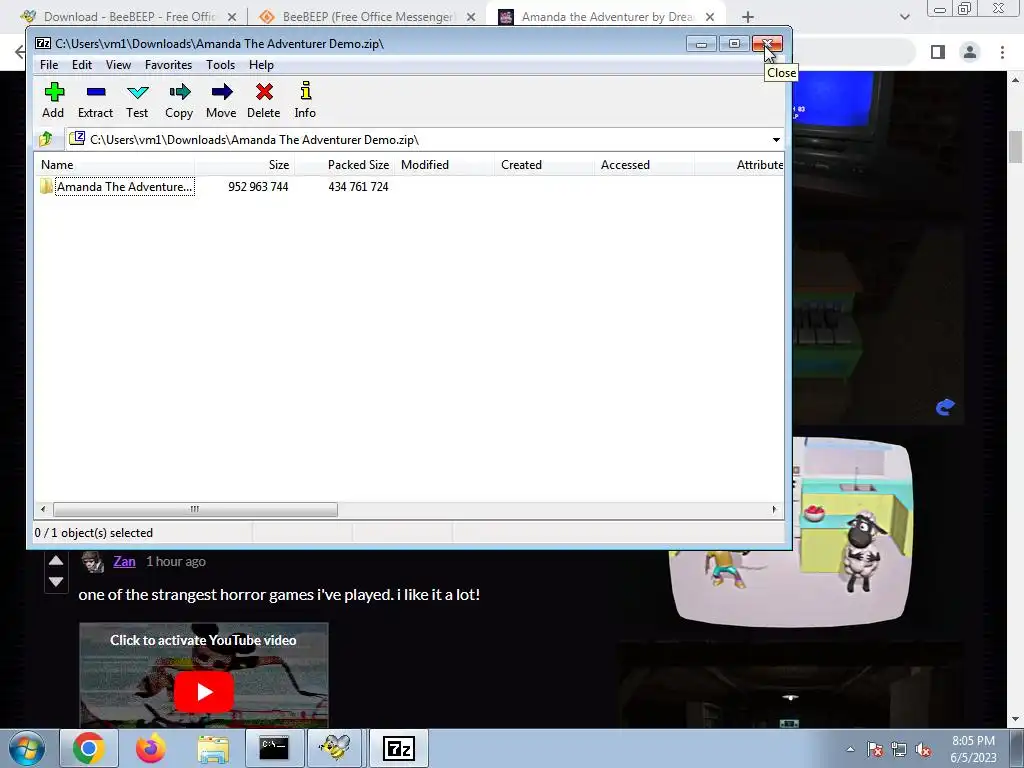This screenshot has width=1024, height=768.
Task: Upvote Zan's comment
Action: point(56,560)
